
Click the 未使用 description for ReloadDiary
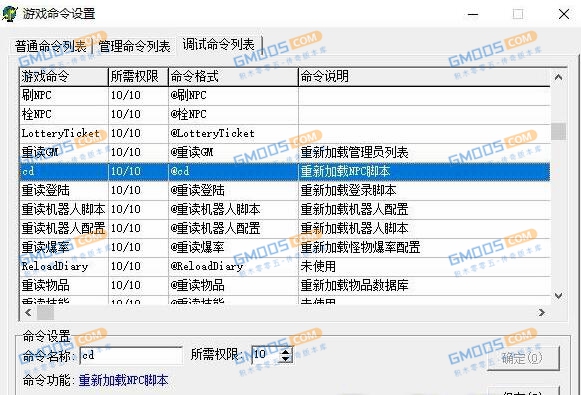click(x=424, y=266)
